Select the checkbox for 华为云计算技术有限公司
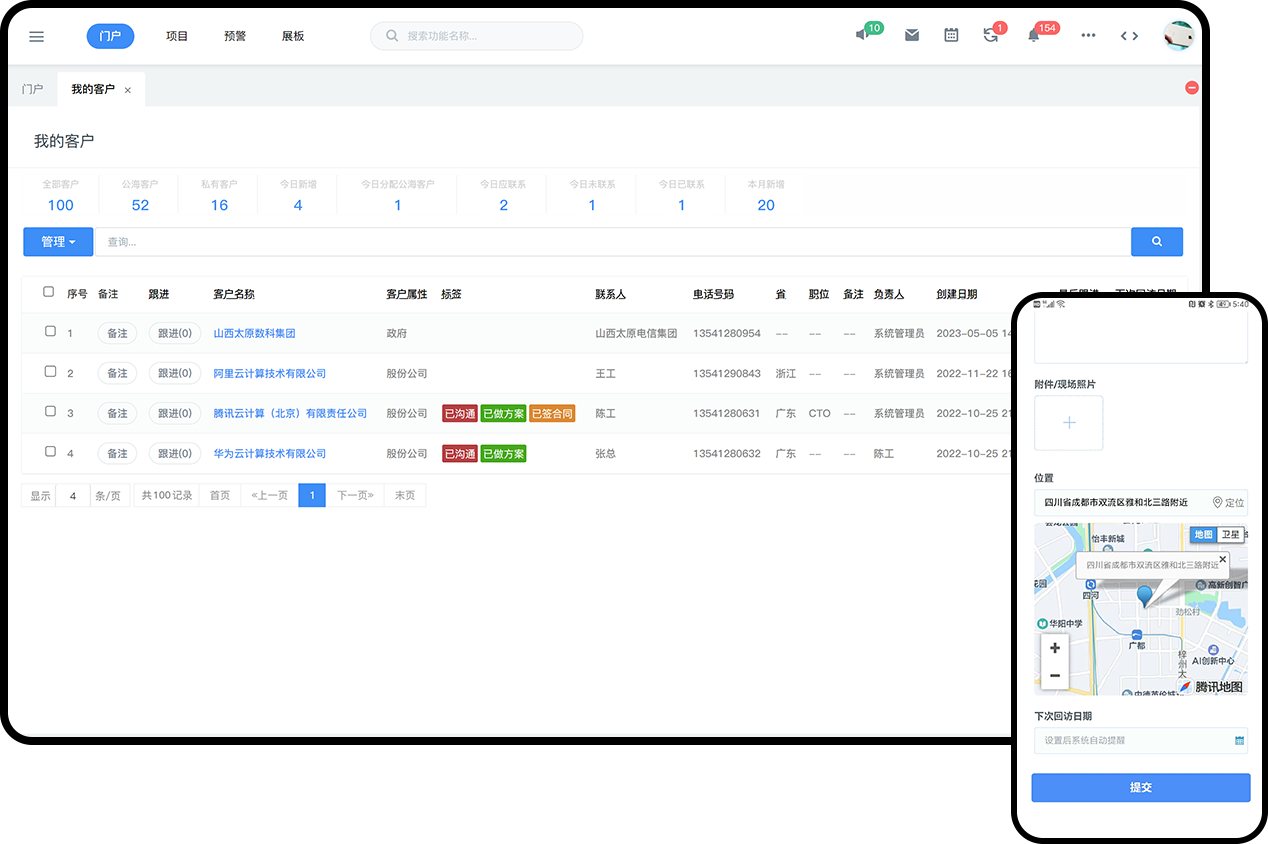The image size is (1268, 844). click(x=50, y=452)
